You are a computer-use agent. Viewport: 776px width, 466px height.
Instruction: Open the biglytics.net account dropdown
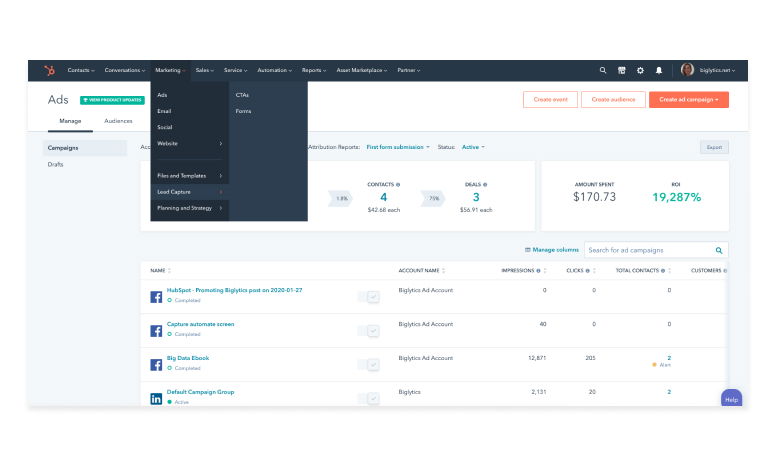717,70
